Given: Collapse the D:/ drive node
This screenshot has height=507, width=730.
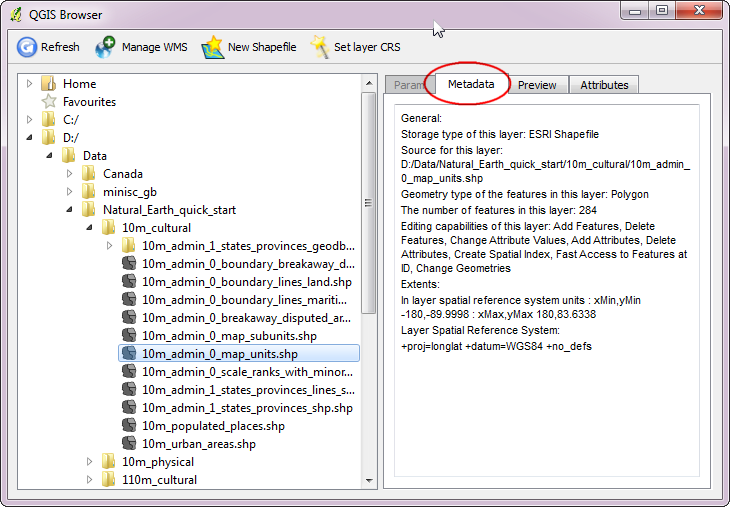Looking at the screenshot, I should point(29,138).
